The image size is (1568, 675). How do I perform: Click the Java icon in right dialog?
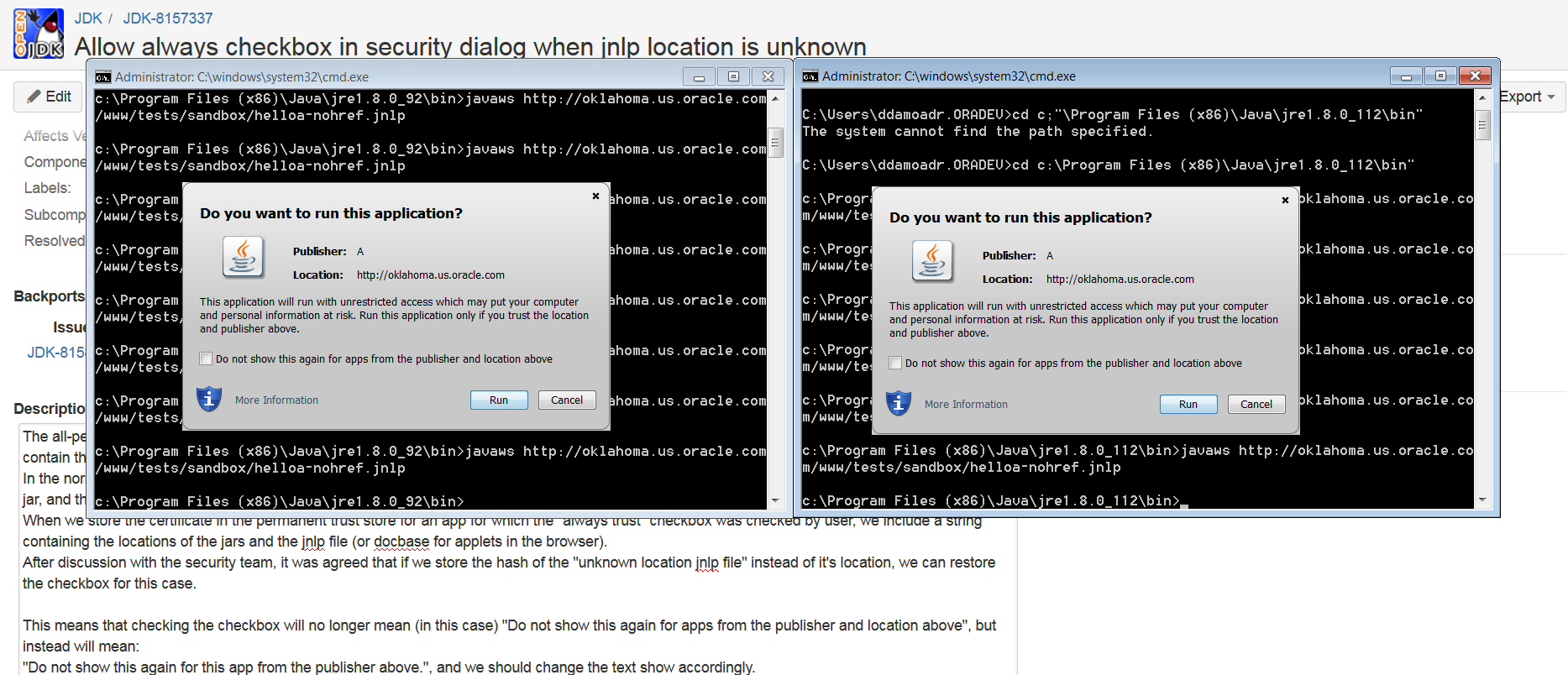[932, 261]
